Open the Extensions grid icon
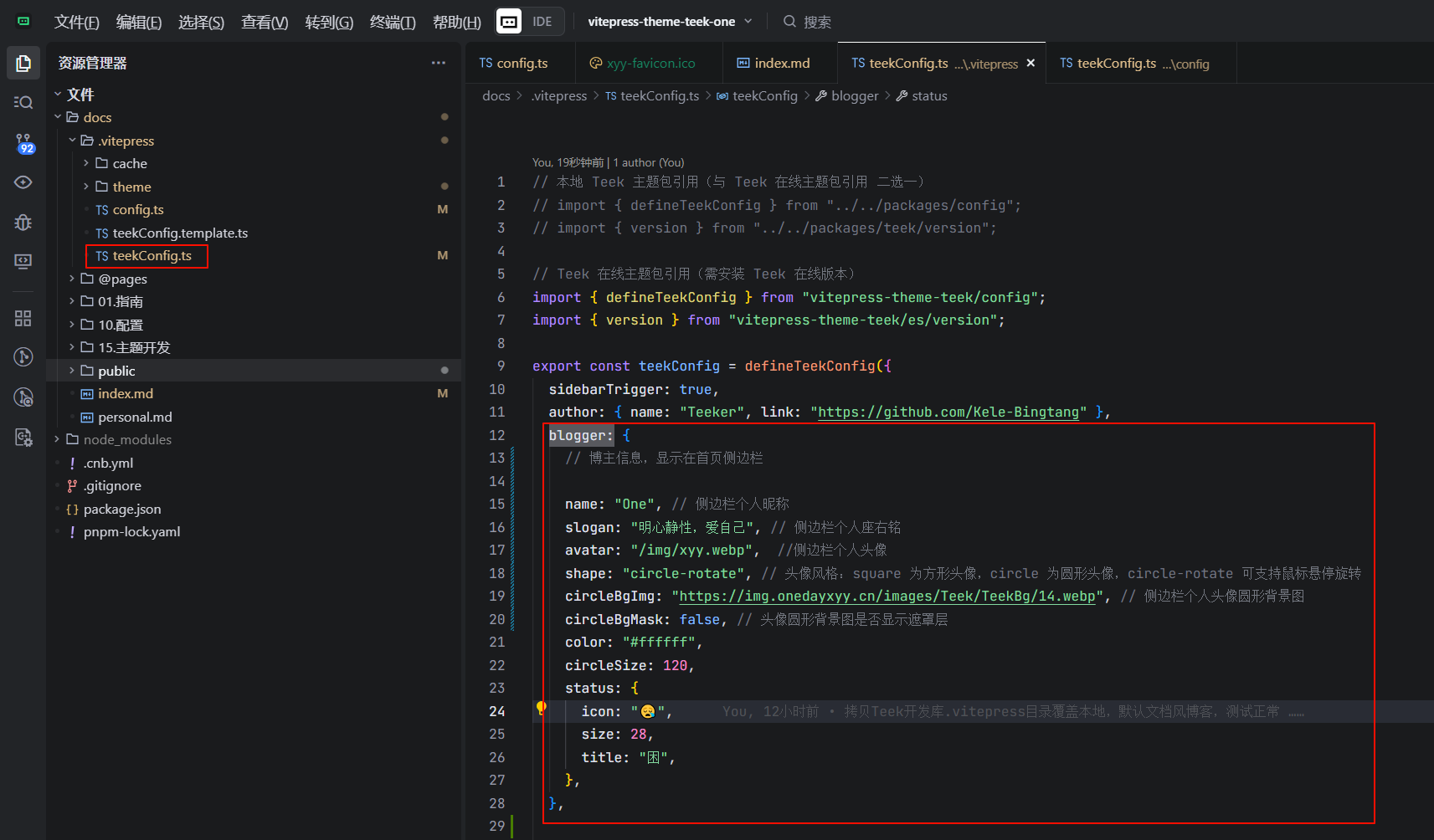This screenshot has height=840, width=1434. (23, 318)
